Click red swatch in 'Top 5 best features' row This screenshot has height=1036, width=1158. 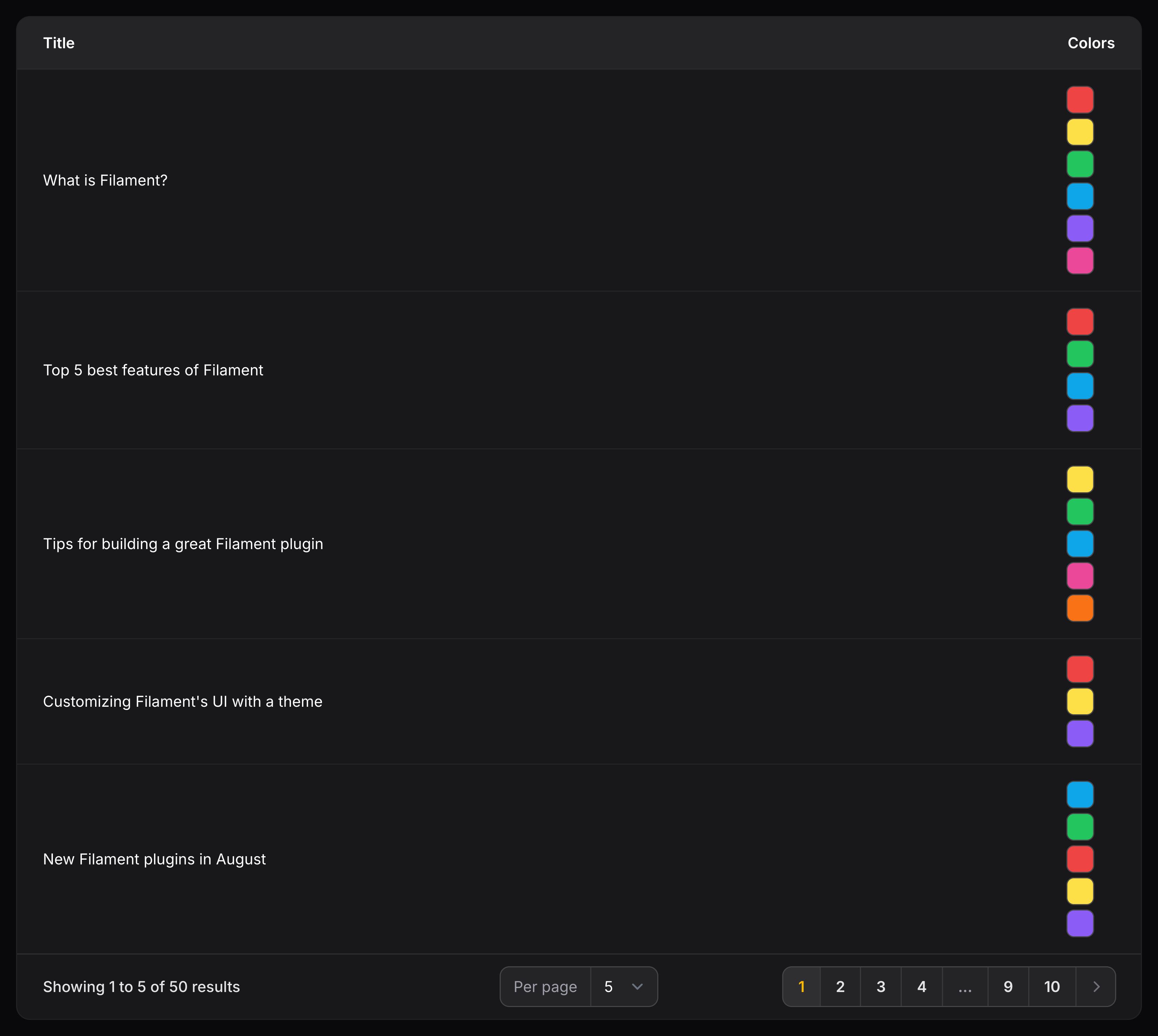coord(1080,322)
